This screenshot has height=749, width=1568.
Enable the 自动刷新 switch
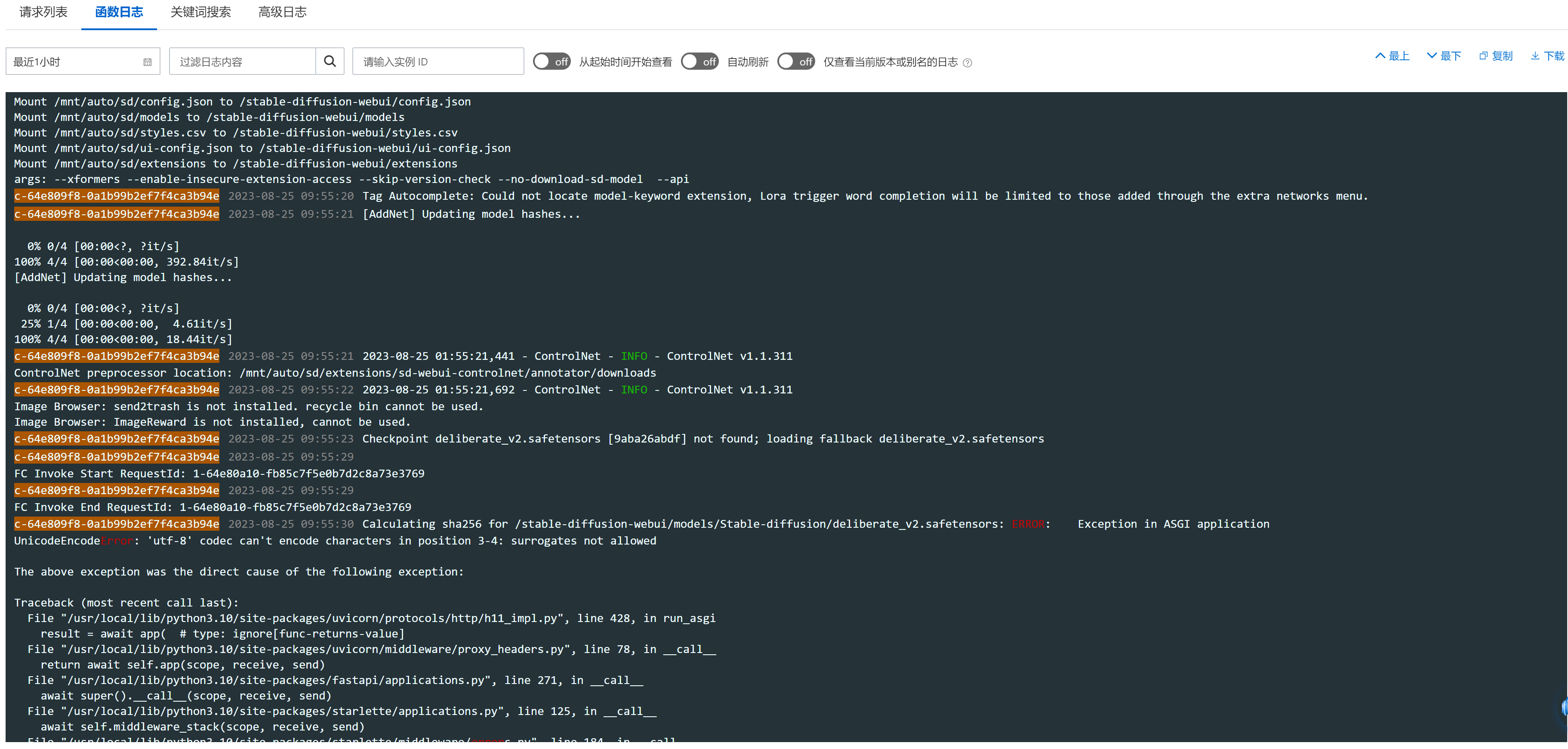click(699, 62)
